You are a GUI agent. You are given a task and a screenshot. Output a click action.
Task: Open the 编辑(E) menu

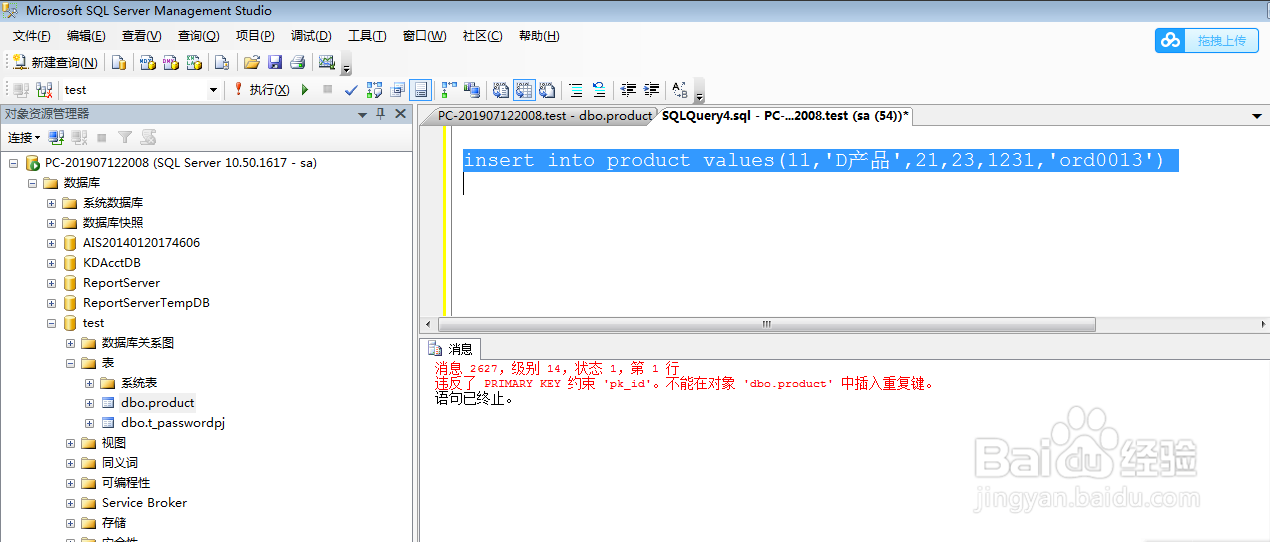pos(86,36)
